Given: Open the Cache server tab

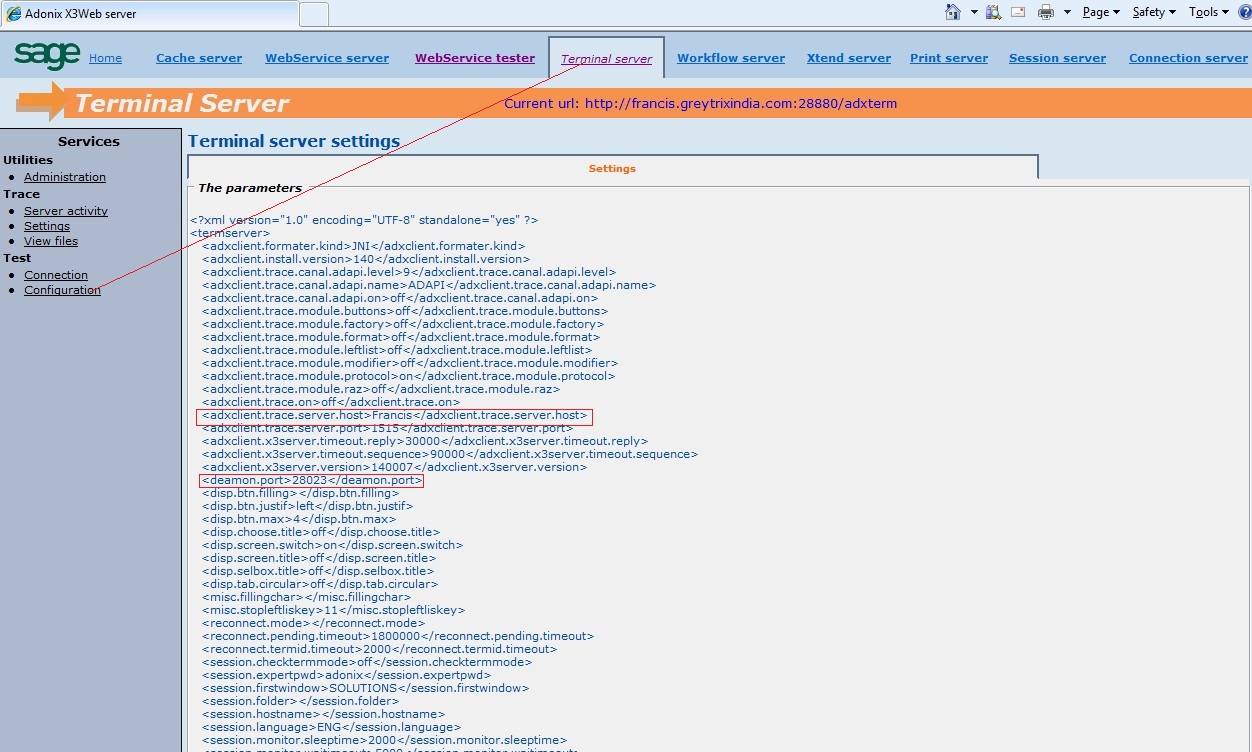Looking at the screenshot, I should (x=199, y=58).
